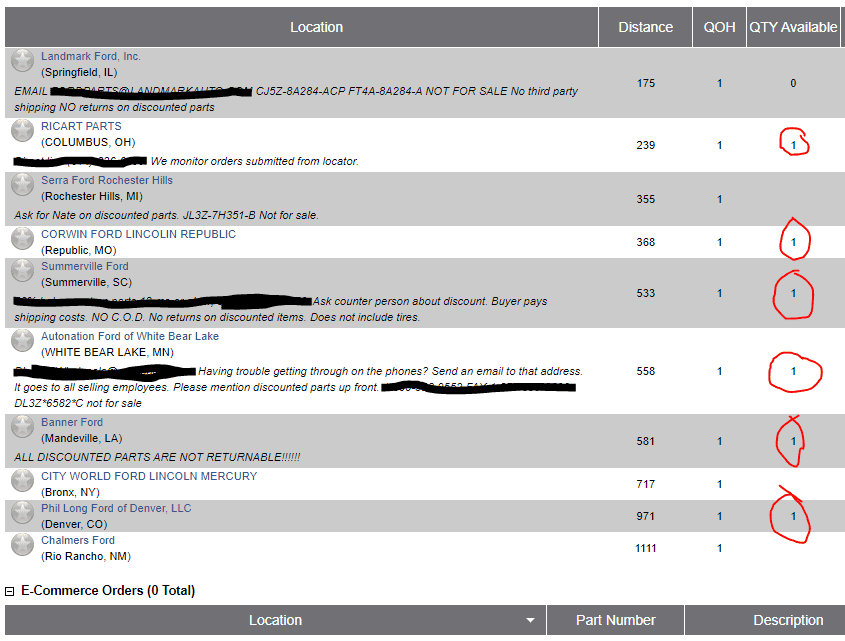The width and height of the screenshot is (845, 641).
Task: Follow the CORWIN FORD LINCOLIN REPUBLIC link
Action: click(138, 234)
